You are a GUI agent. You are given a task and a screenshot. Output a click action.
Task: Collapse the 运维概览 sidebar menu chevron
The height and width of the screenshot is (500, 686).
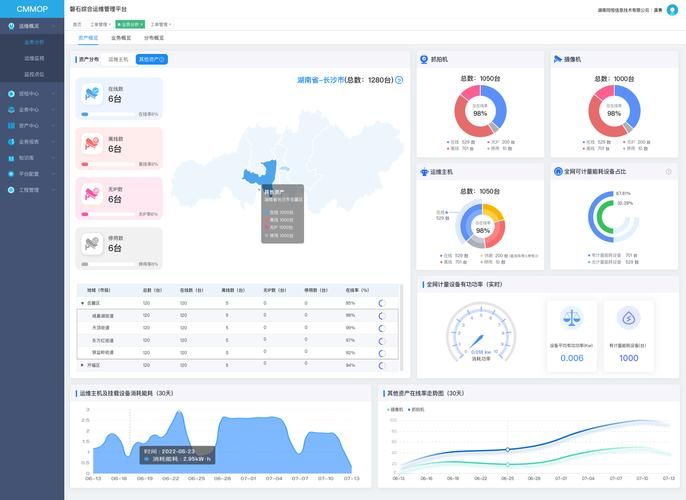53,26
